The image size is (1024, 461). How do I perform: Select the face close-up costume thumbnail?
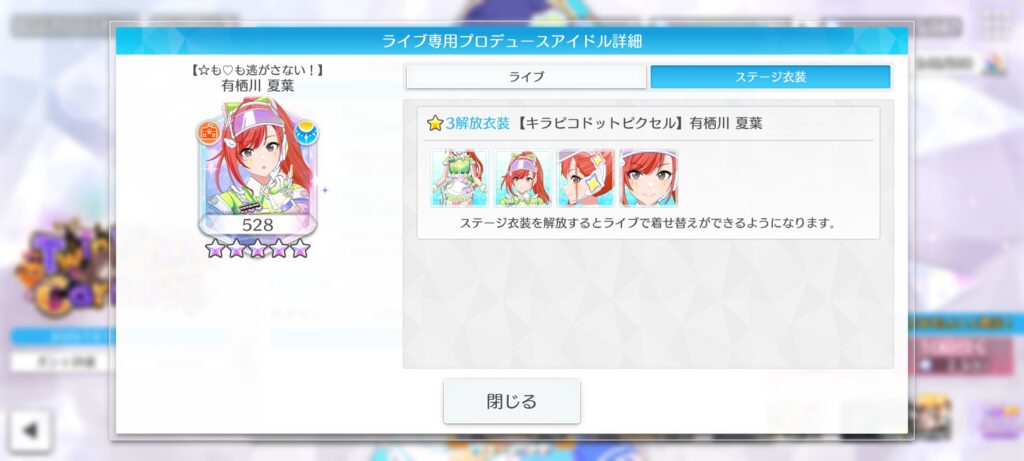click(x=649, y=178)
